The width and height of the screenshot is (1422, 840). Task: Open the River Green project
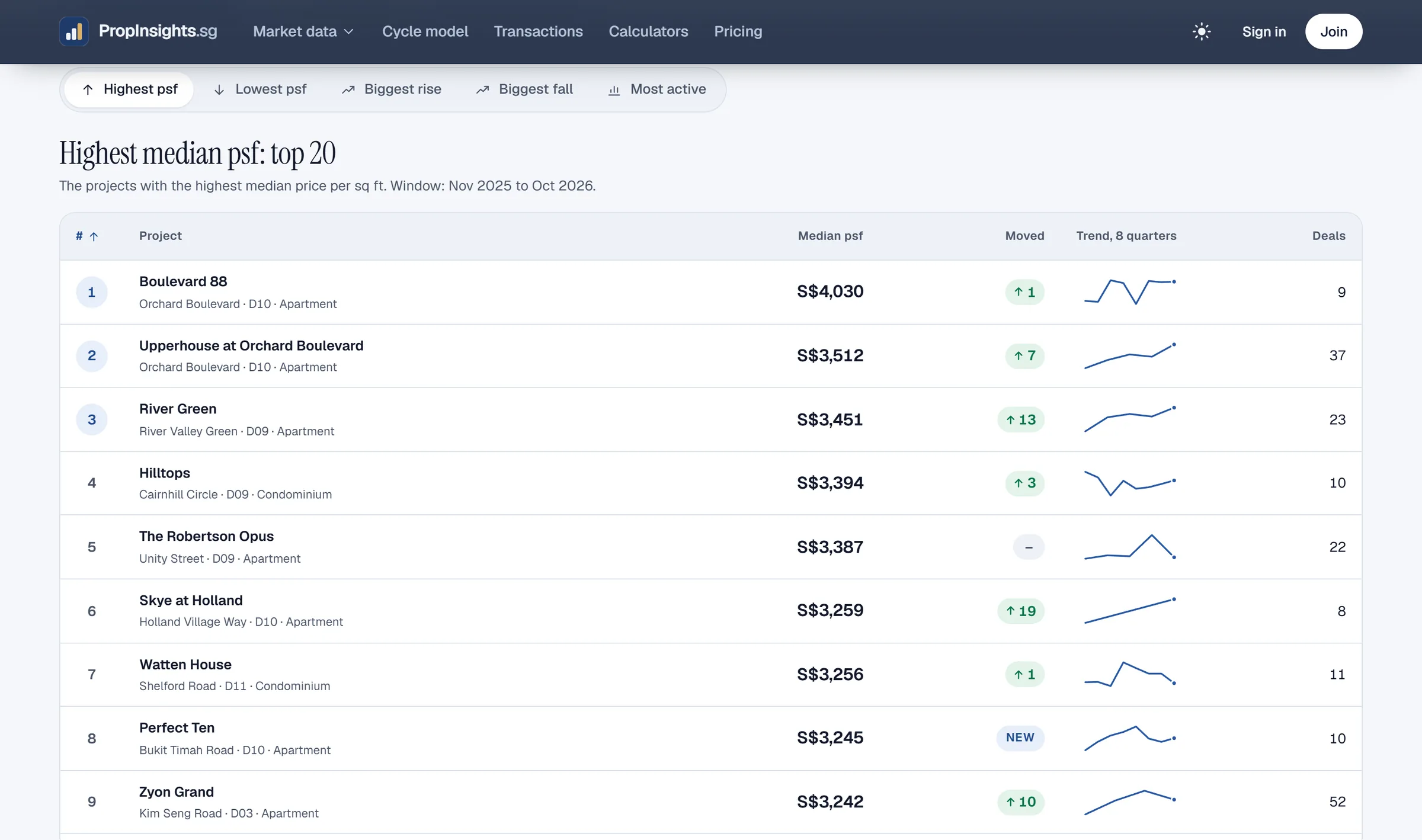coord(178,409)
